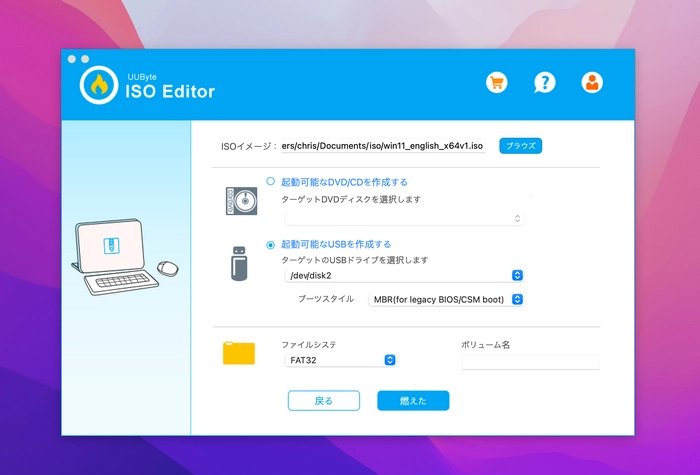Click the 起動可能なUSBを作成する label
Screen dimensions: 700x475
tap(336, 245)
